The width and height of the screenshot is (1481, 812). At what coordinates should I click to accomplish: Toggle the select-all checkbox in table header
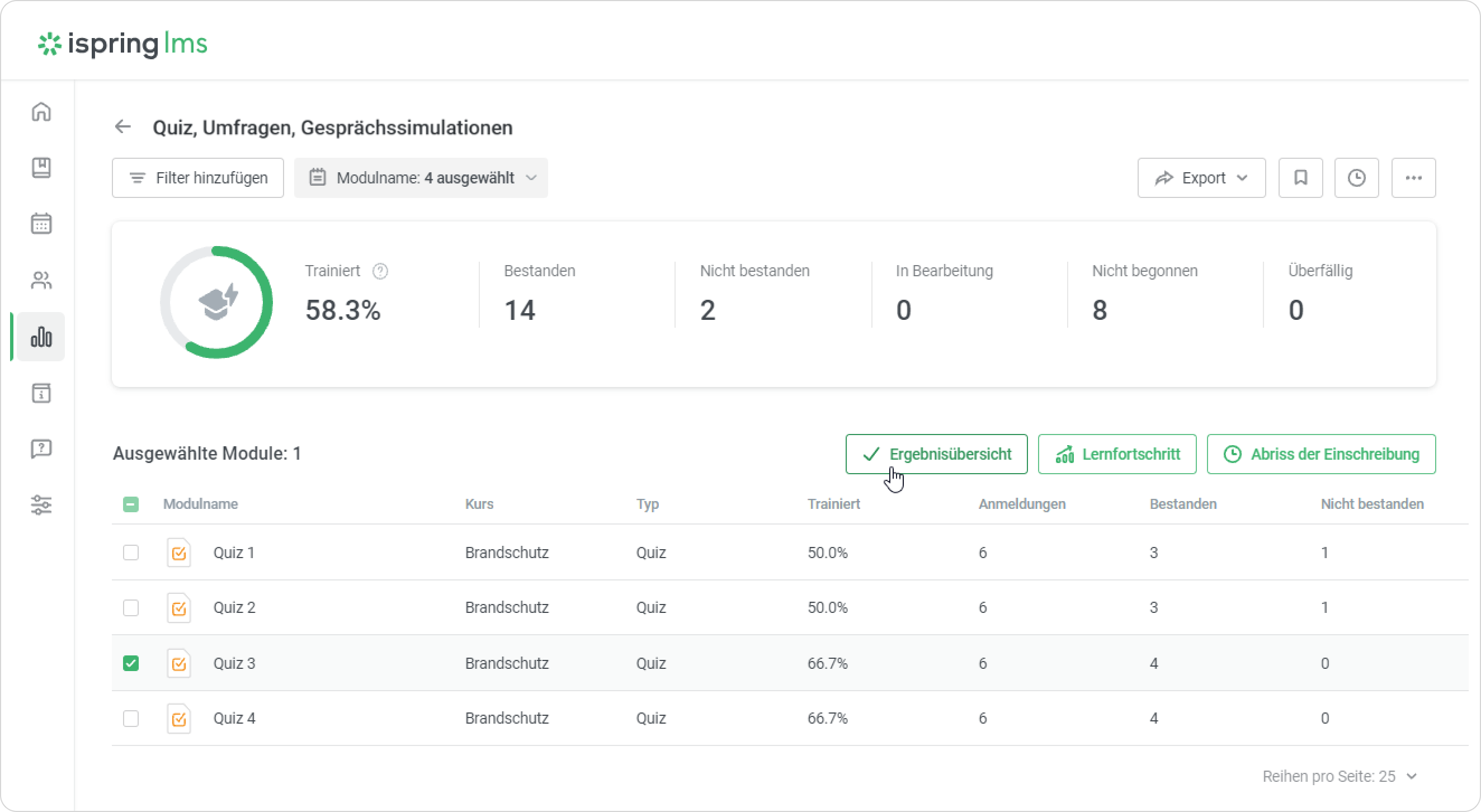[x=131, y=504]
